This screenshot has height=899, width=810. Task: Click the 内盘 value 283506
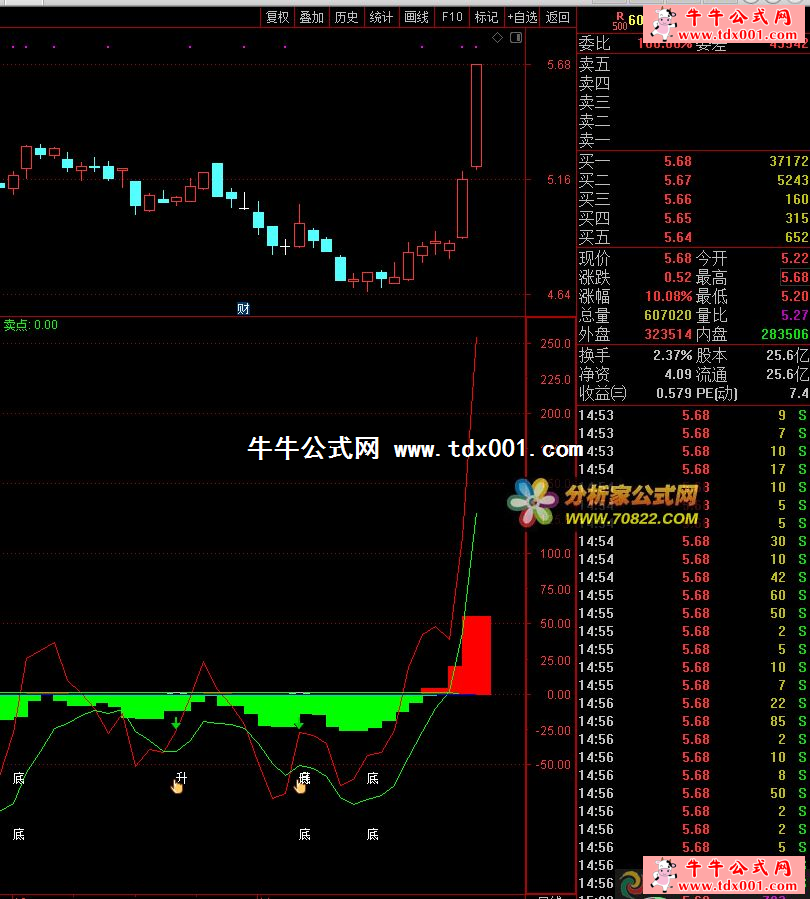(x=785, y=334)
